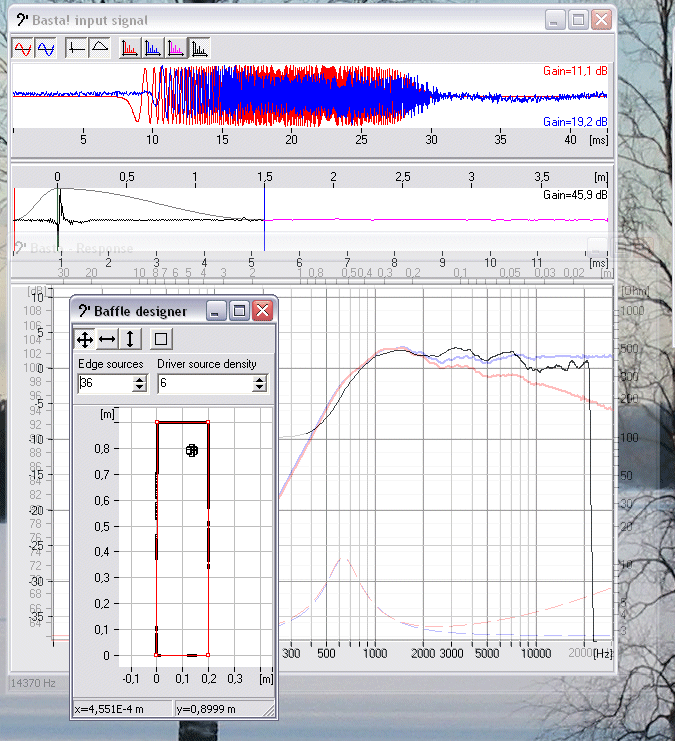Click the top-left baffle corner handle
This screenshot has height=741, width=675.
[157, 422]
